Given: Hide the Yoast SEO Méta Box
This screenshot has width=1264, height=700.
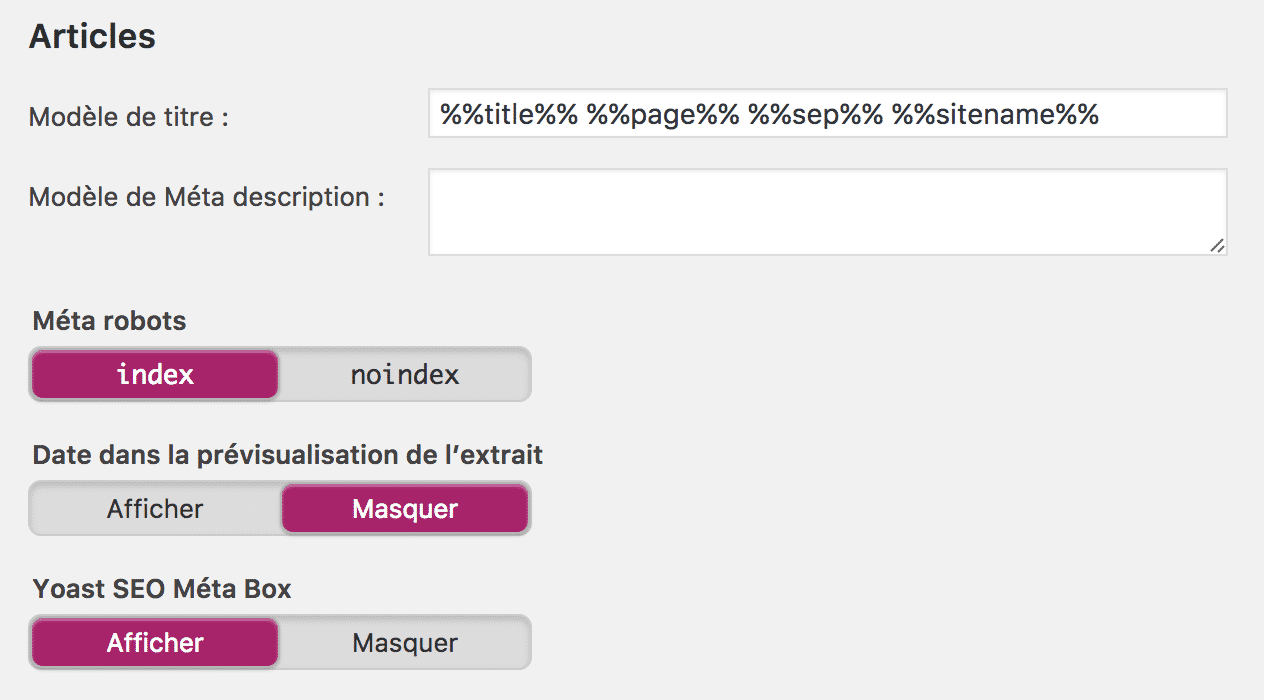Looking at the screenshot, I should click(405, 642).
